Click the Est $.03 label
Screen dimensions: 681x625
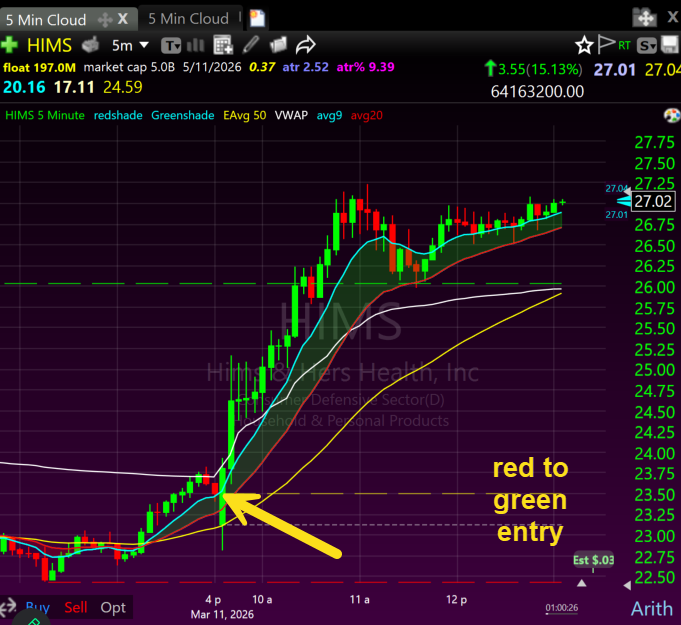point(593,560)
